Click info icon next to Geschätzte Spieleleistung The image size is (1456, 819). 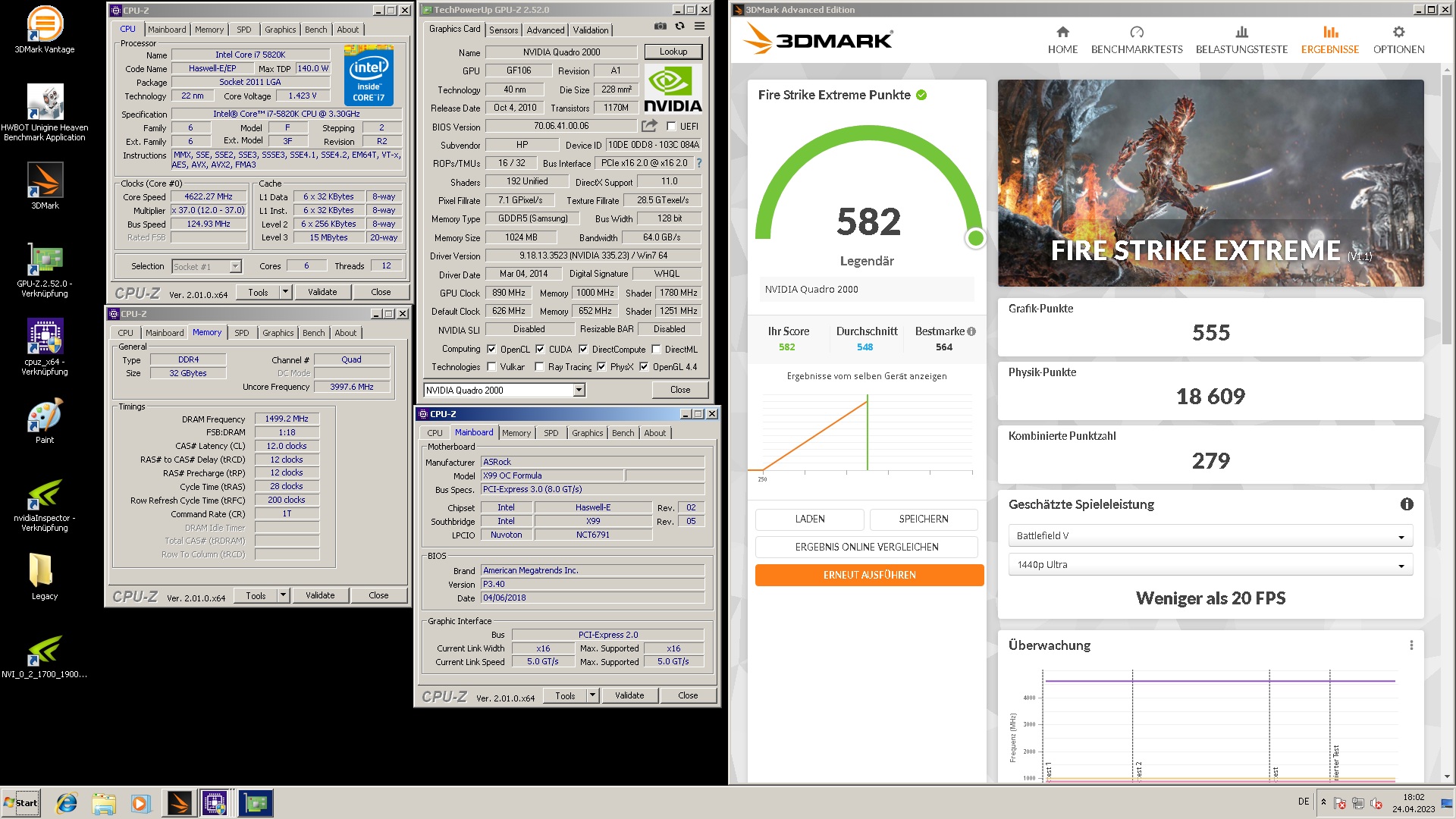tap(1407, 504)
